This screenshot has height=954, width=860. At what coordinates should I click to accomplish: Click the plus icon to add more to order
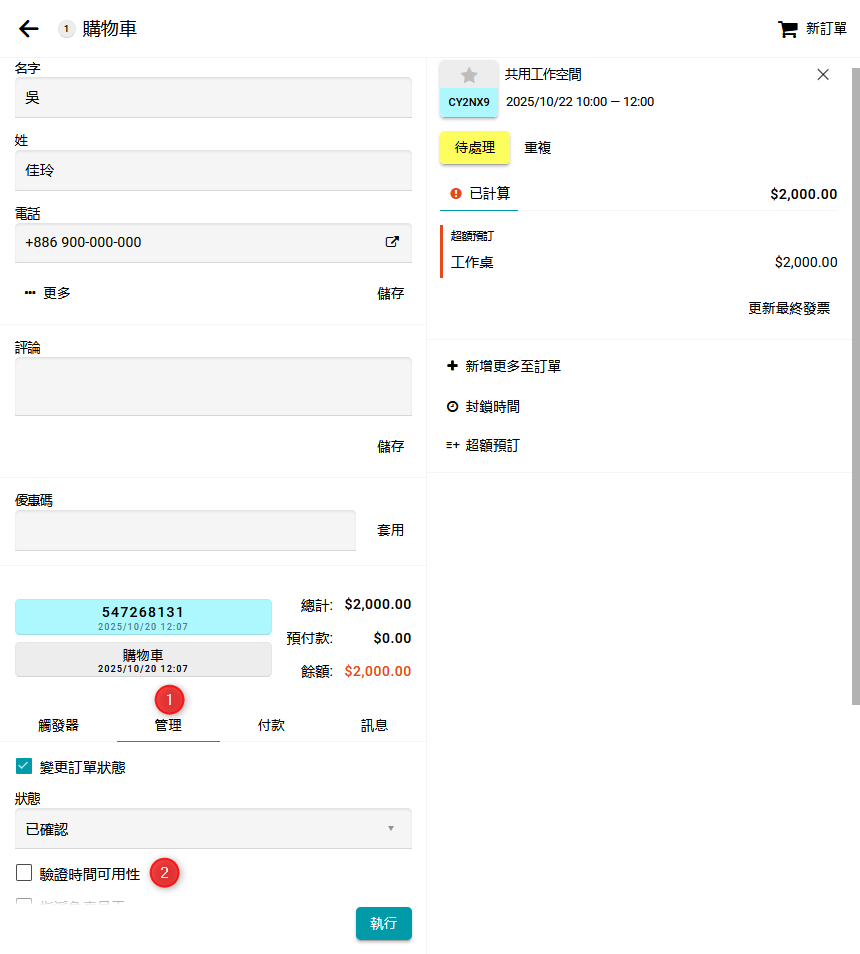click(x=452, y=366)
